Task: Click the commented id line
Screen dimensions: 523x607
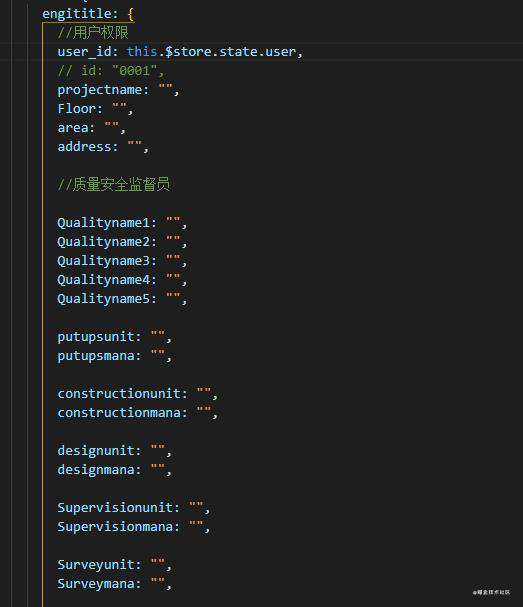Action: coord(111,71)
